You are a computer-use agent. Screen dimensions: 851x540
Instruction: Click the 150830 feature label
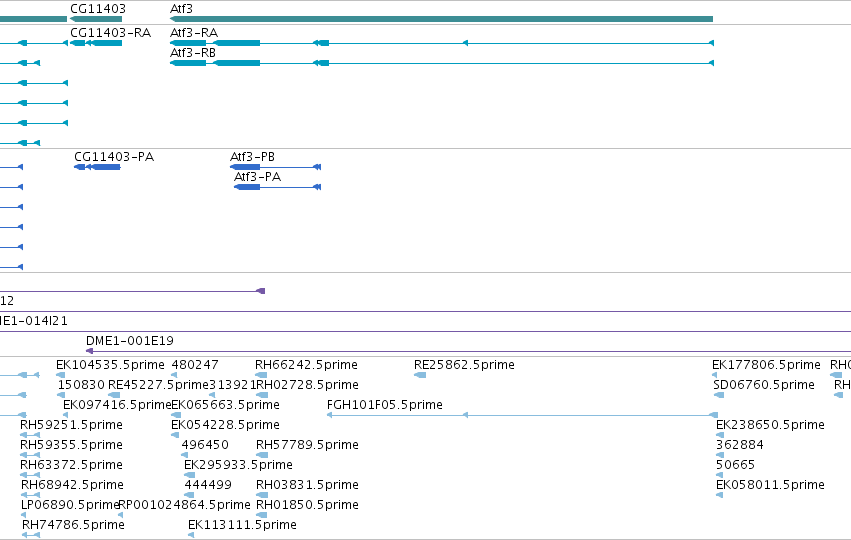(81, 385)
